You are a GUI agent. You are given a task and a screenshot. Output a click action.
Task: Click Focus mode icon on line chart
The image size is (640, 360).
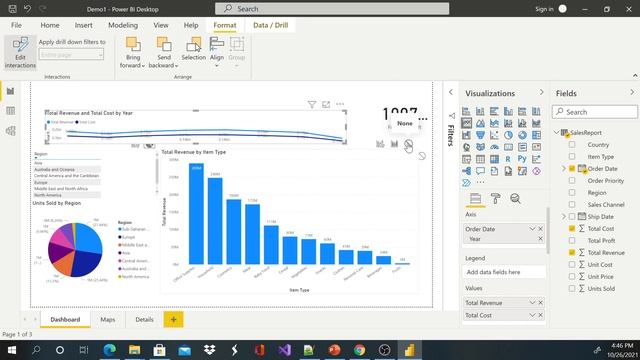[326, 104]
